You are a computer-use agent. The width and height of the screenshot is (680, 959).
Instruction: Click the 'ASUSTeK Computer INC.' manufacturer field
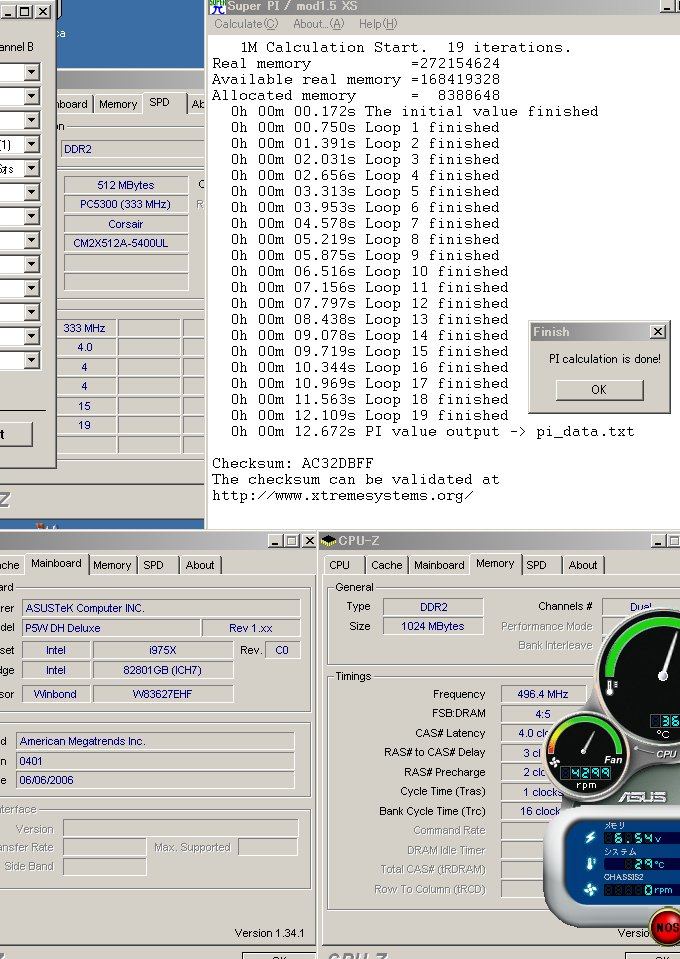pos(161,608)
